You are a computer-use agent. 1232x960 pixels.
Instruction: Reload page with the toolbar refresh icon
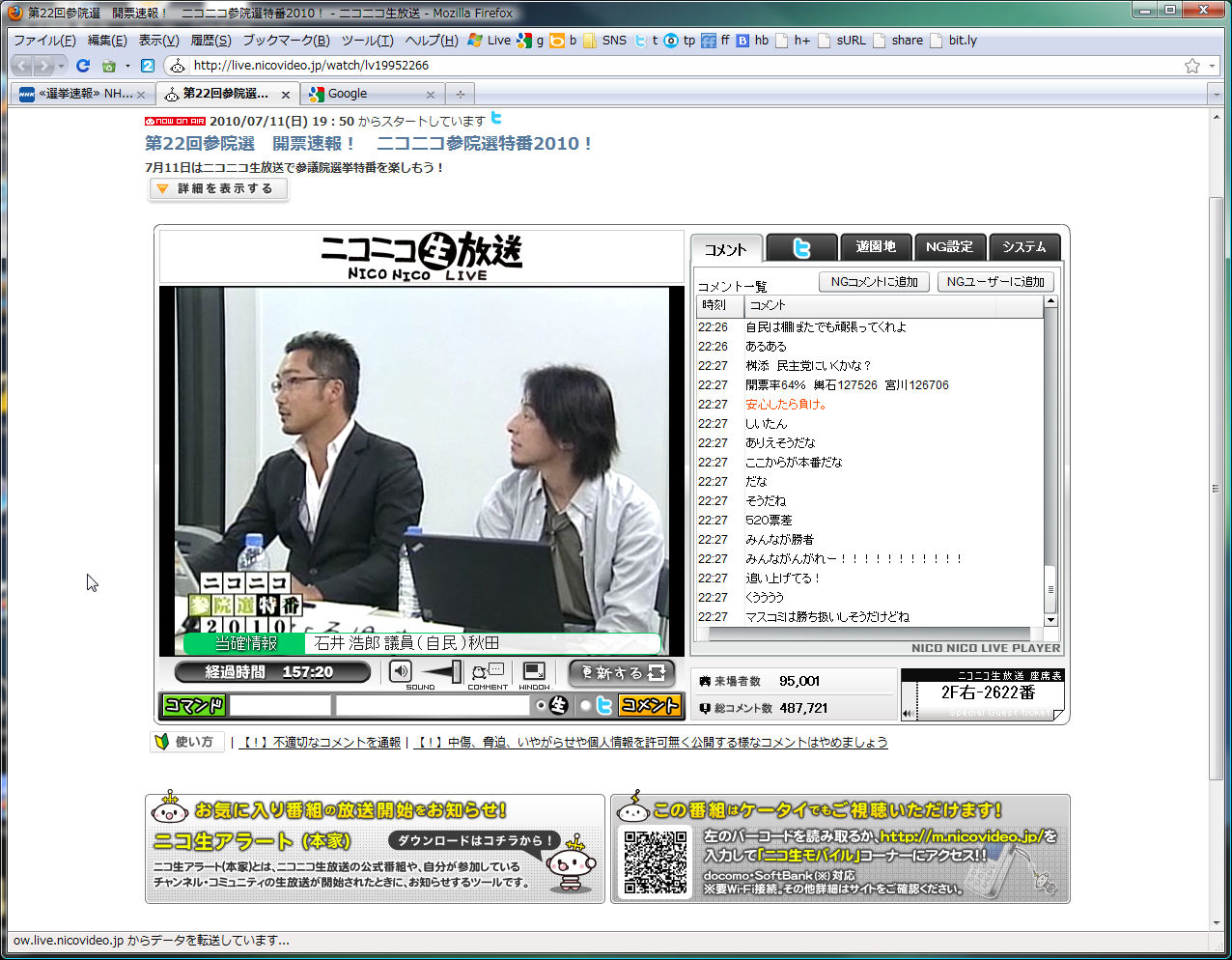click(83, 66)
